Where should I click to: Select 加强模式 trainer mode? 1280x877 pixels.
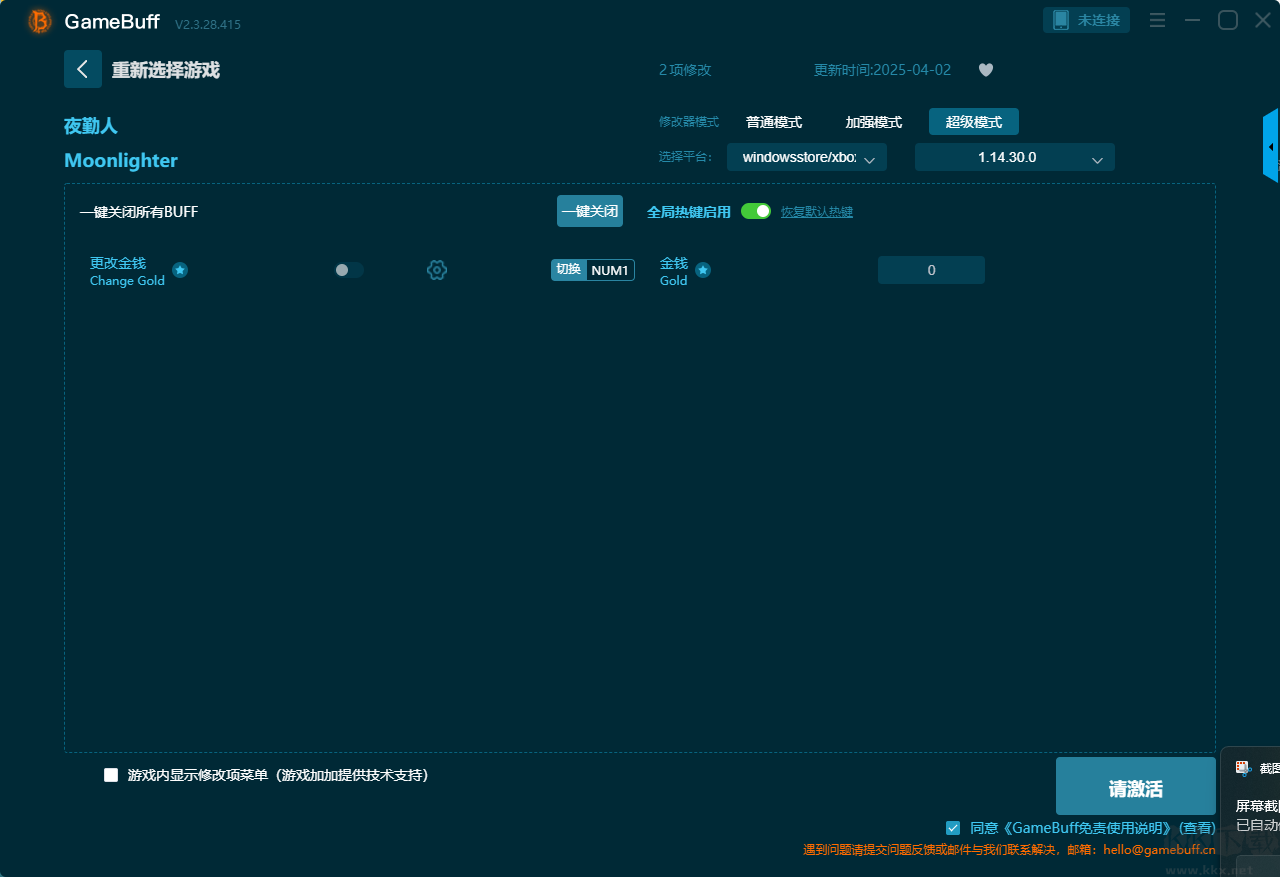click(x=874, y=122)
